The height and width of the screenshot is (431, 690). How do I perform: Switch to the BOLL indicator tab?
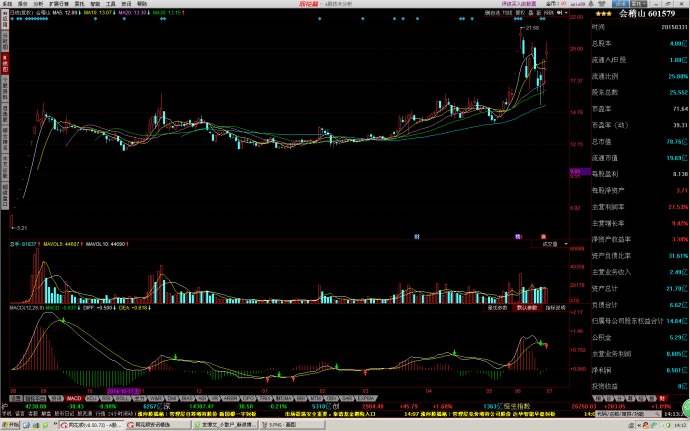pos(122,398)
